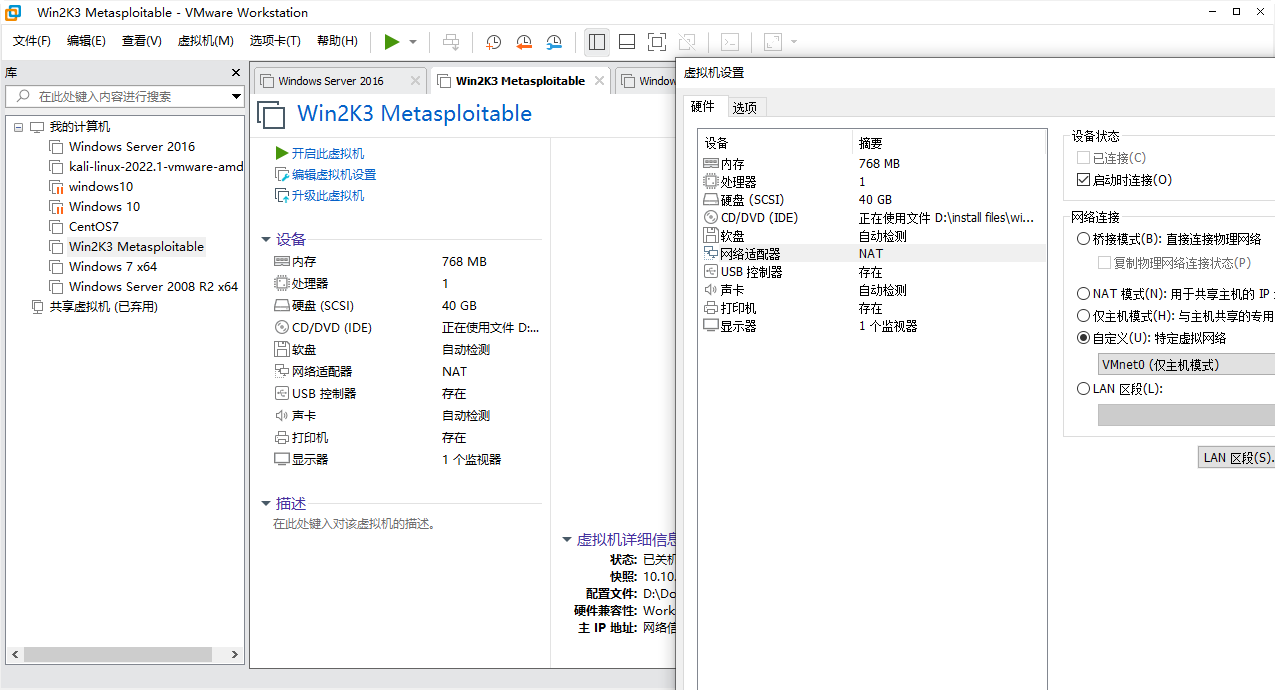Click 编辑虚拟机设置 link
The height and width of the screenshot is (690, 1275).
[x=334, y=175]
